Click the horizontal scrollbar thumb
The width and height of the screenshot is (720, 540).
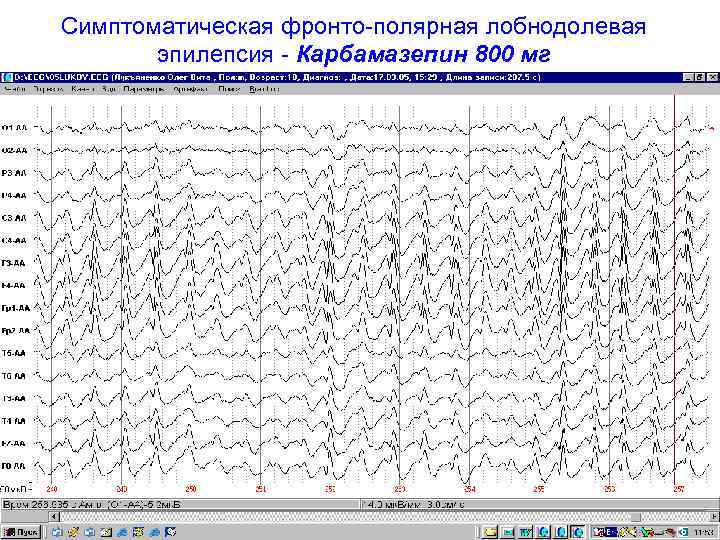636,517
